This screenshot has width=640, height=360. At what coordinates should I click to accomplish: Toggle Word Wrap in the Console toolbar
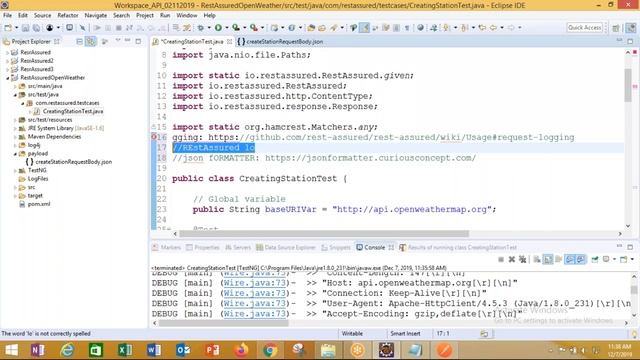(558, 260)
